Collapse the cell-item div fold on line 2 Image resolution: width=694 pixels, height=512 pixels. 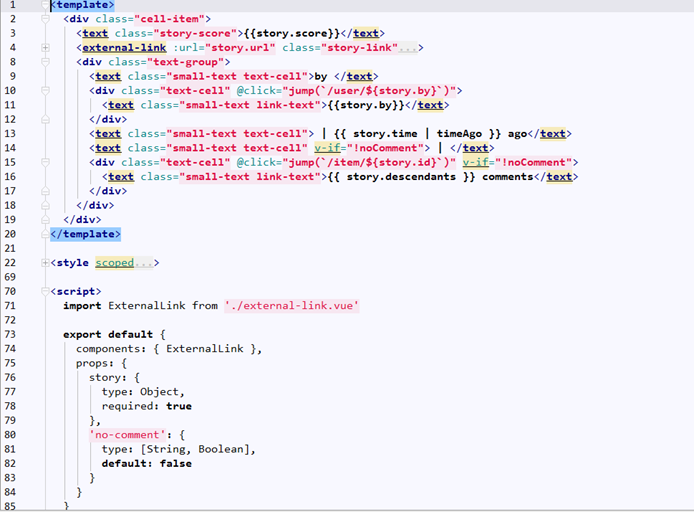pyautogui.click(x=45, y=19)
